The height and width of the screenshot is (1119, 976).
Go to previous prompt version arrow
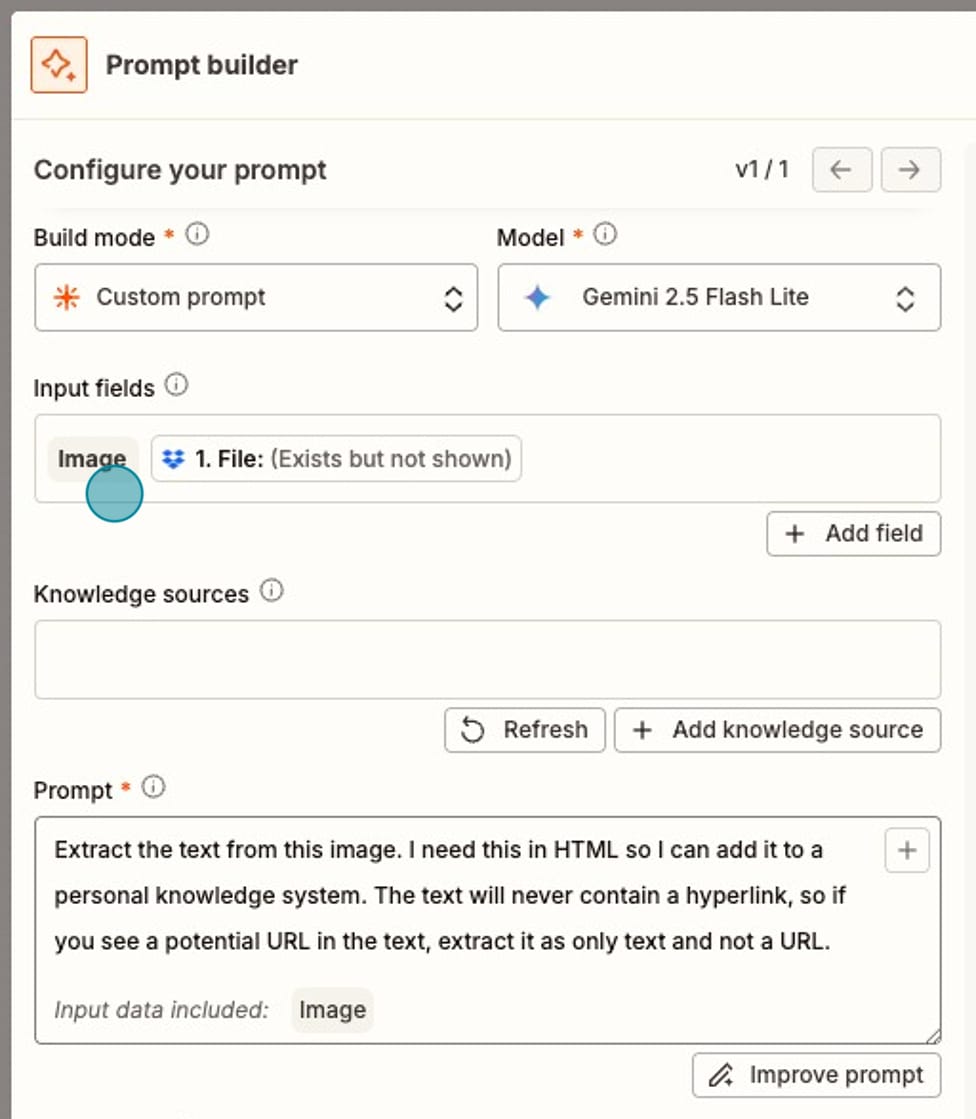[x=841, y=170]
